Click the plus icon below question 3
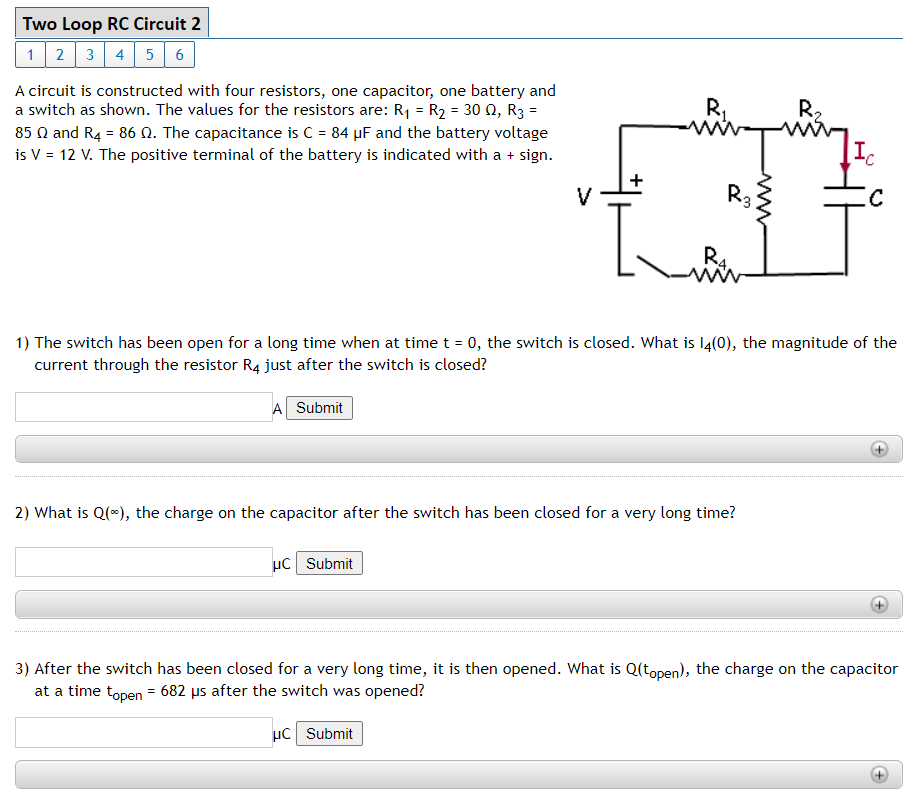918x802 pixels. 880,775
